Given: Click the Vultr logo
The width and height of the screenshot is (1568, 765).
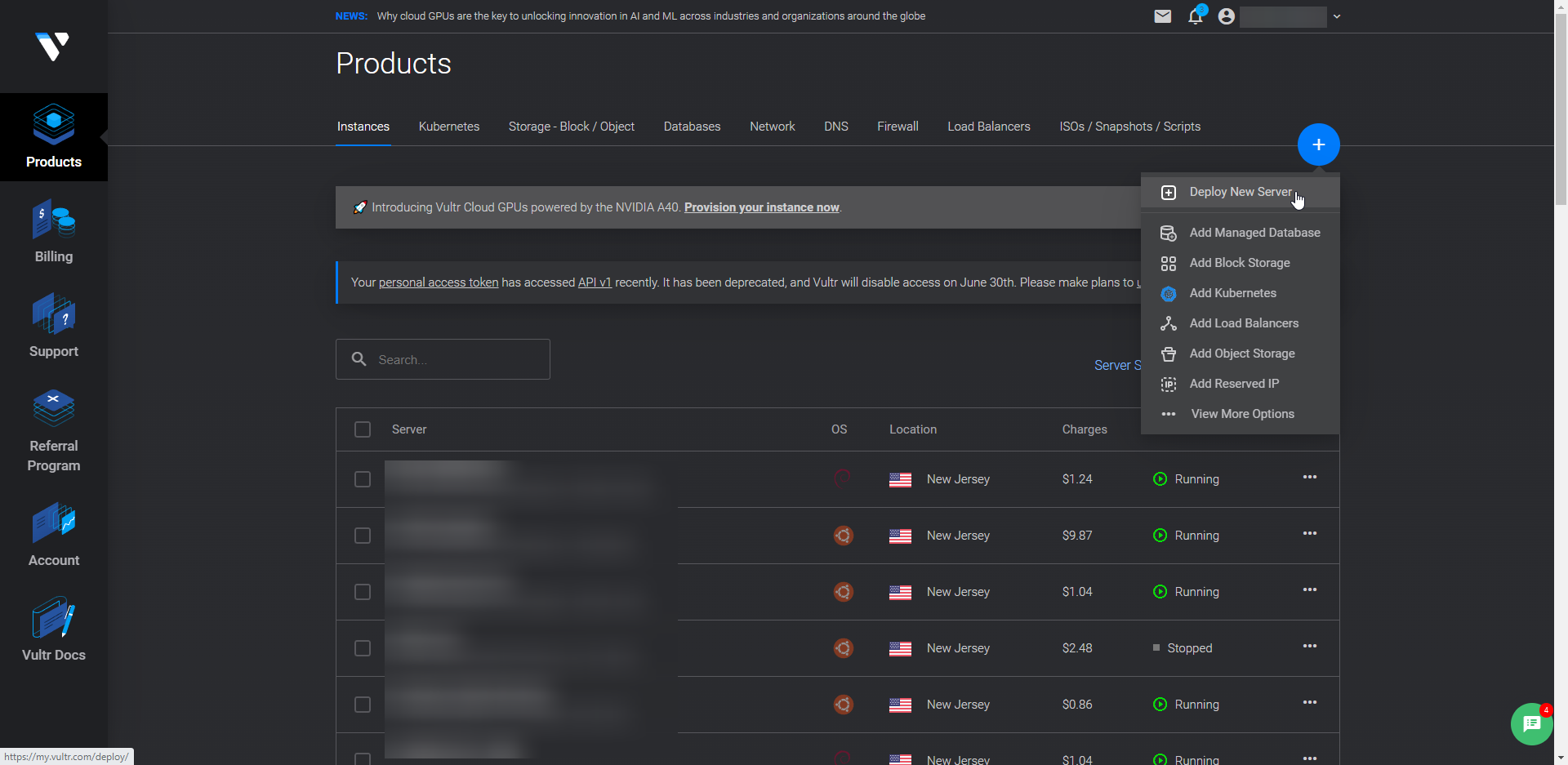Looking at the screenshot, I should click(53, 47).
